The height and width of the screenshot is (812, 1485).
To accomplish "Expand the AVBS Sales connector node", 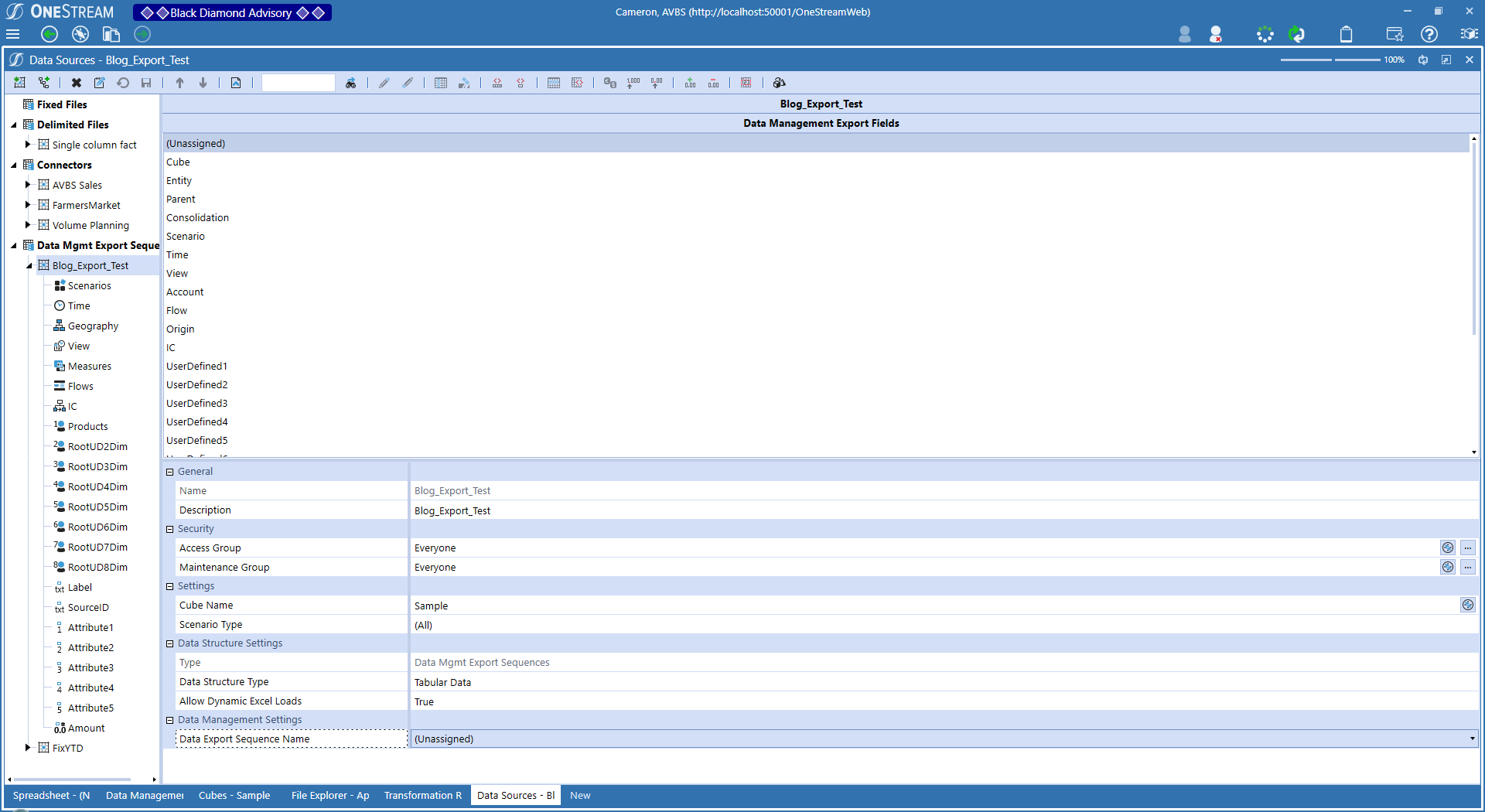I will 28,185.
